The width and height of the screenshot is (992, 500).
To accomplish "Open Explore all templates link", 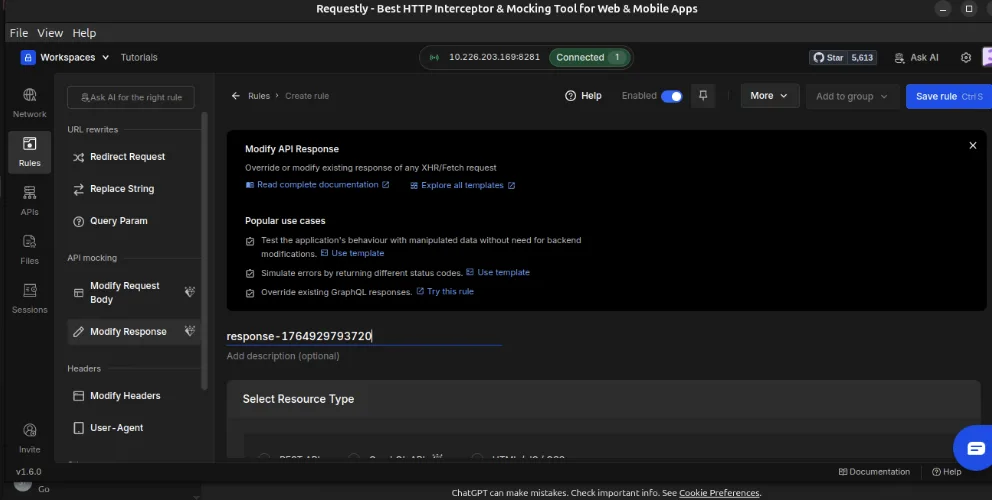I will tap(462, 185).
